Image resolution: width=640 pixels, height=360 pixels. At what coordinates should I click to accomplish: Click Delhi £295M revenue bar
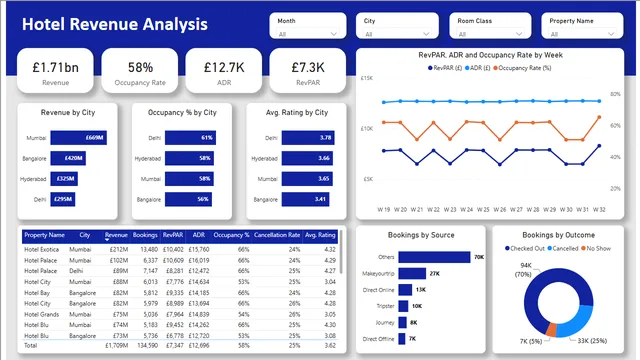[x=63, y=200]
